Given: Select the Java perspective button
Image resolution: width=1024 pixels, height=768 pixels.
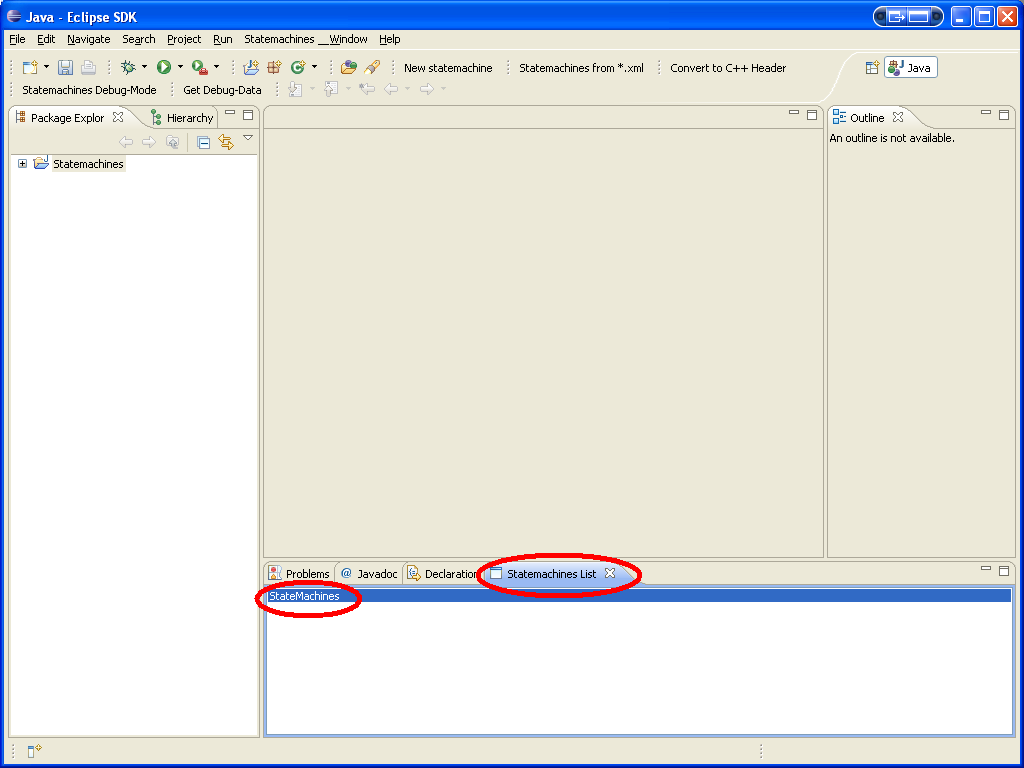Looking at the screenshot, I should pyautogui.click(x=911, y=68).
